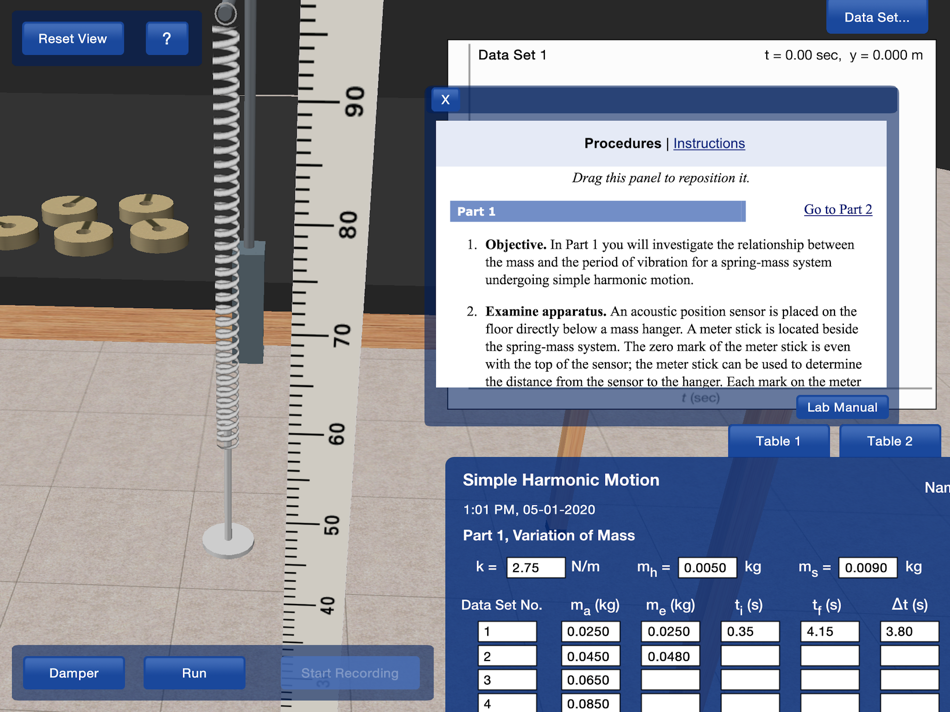Click the Reset View button
The width and height of the screenshot is (950, 712).
[x=73, y=39]
